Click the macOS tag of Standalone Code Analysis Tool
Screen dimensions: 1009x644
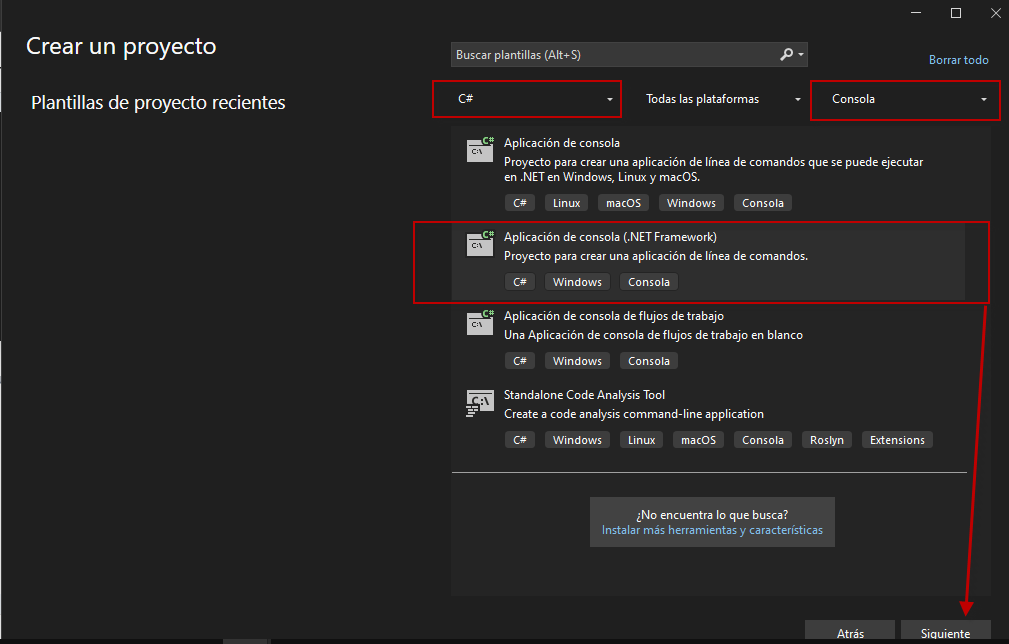click(x=698, y=440)
